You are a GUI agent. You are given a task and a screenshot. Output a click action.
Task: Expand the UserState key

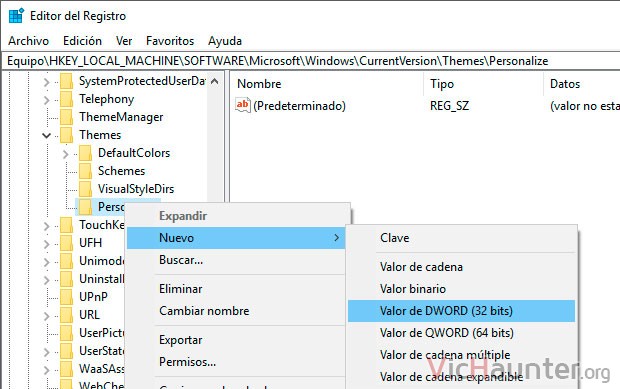coord(47,352)
